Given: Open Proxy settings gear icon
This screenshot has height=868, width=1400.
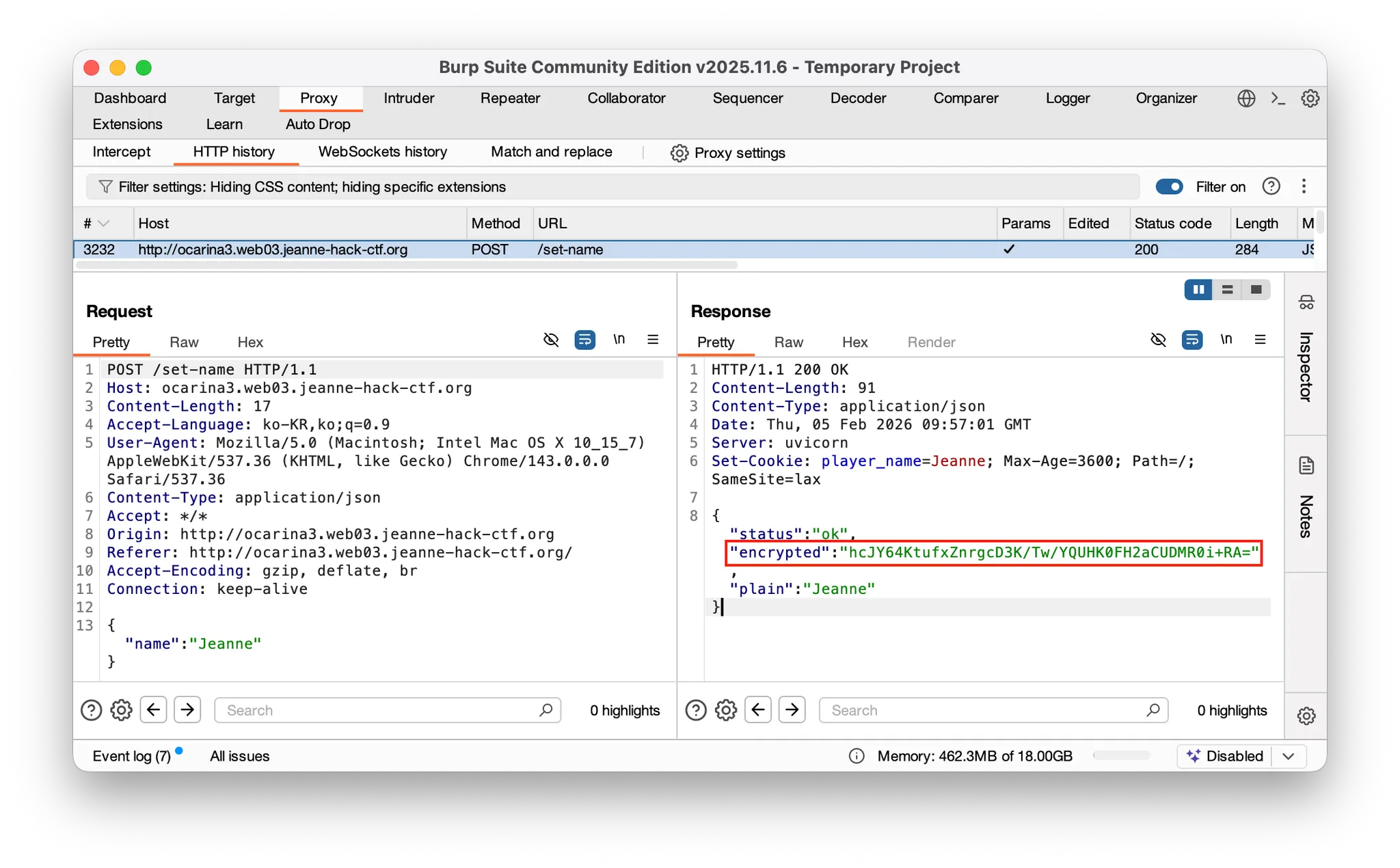Looking at the screenshot, I should 679,153.
